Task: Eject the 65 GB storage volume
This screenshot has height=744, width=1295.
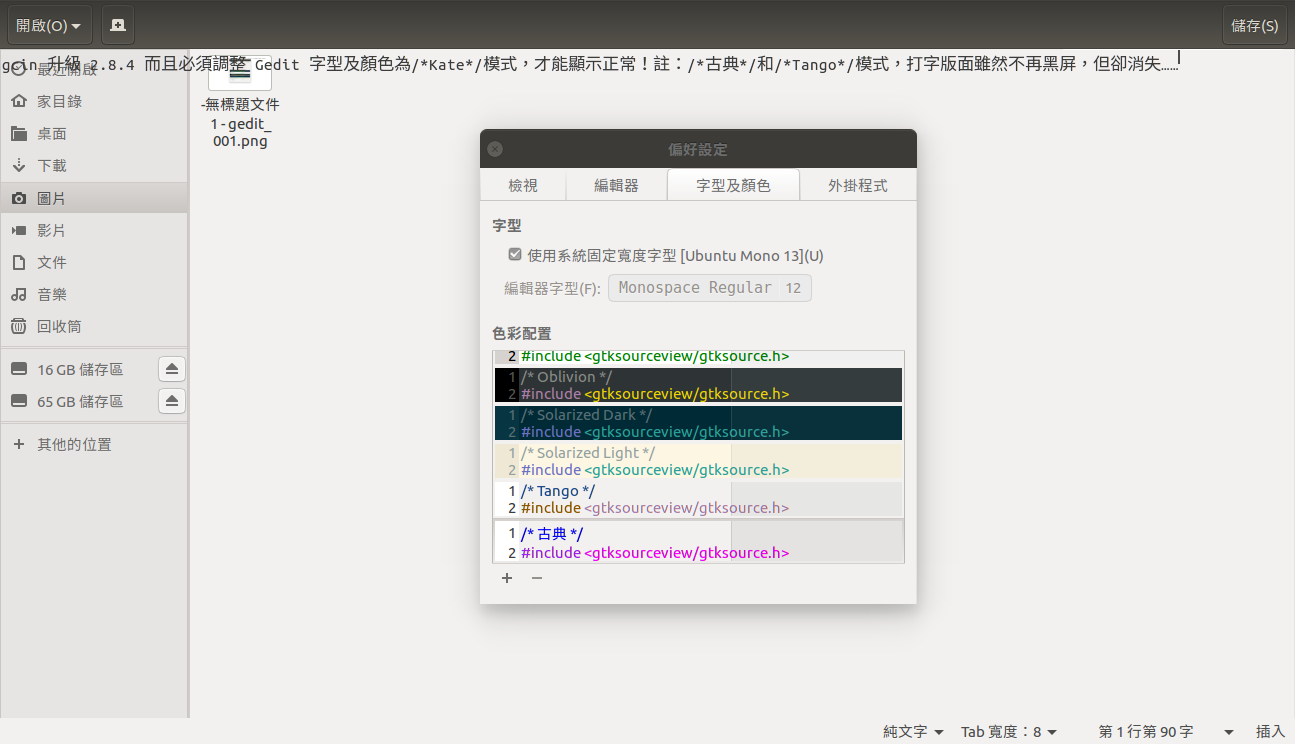Action: [172, 402]
